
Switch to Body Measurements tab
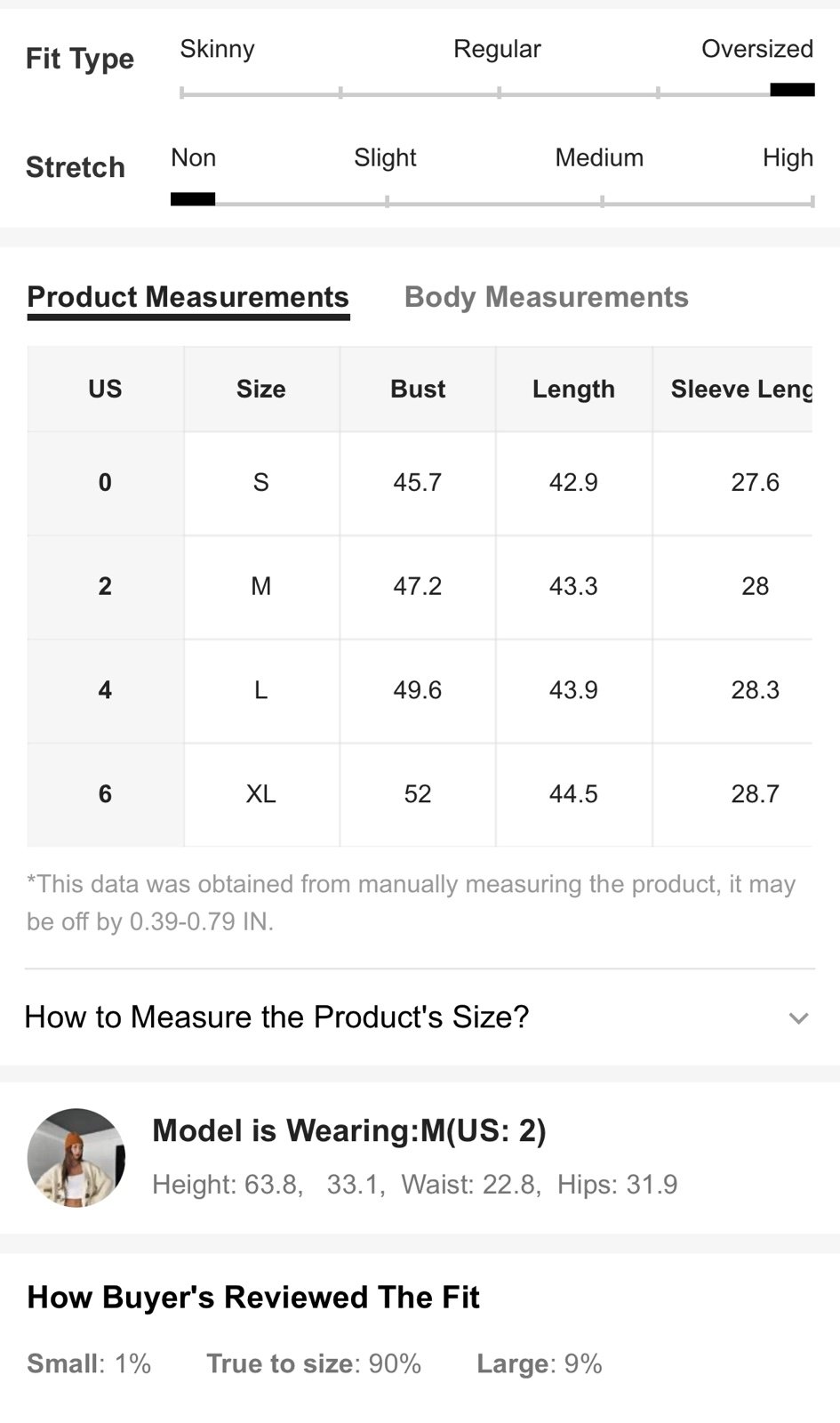546,297
